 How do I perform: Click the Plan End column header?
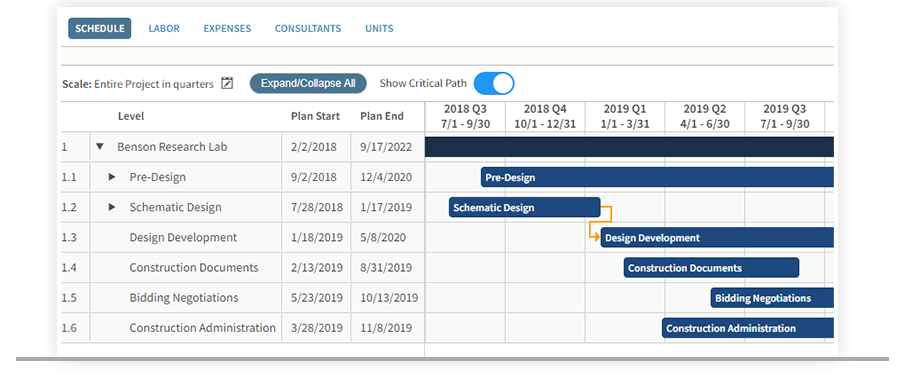(382, 116)
